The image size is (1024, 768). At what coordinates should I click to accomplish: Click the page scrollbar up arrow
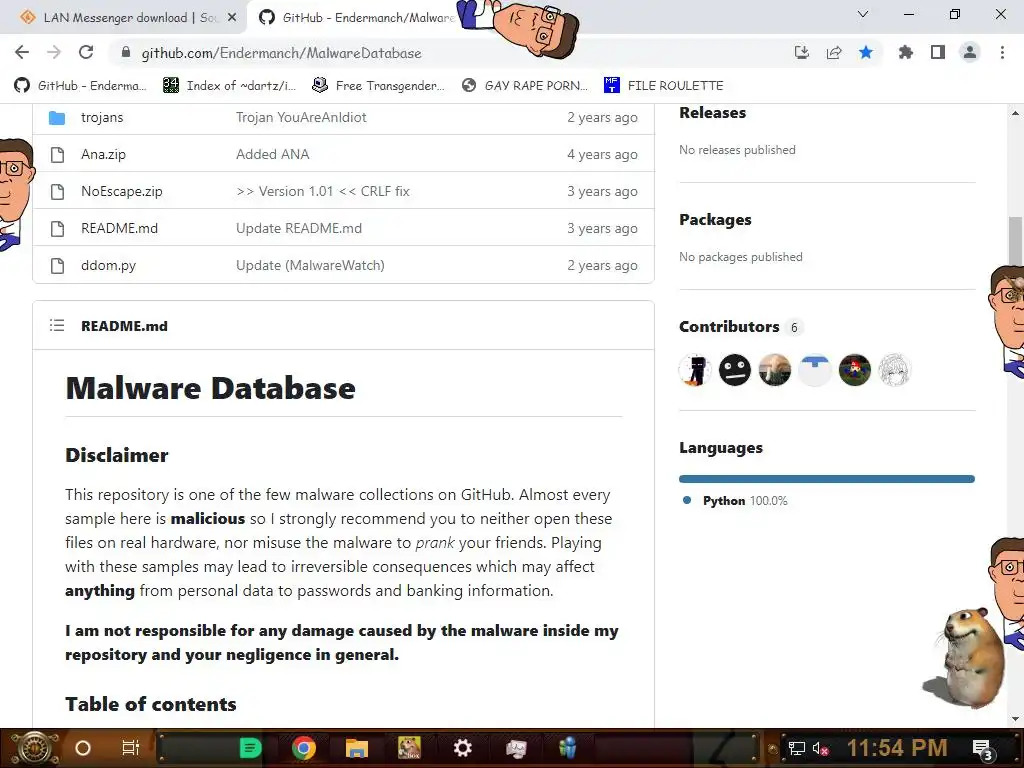coord(1015,113)
